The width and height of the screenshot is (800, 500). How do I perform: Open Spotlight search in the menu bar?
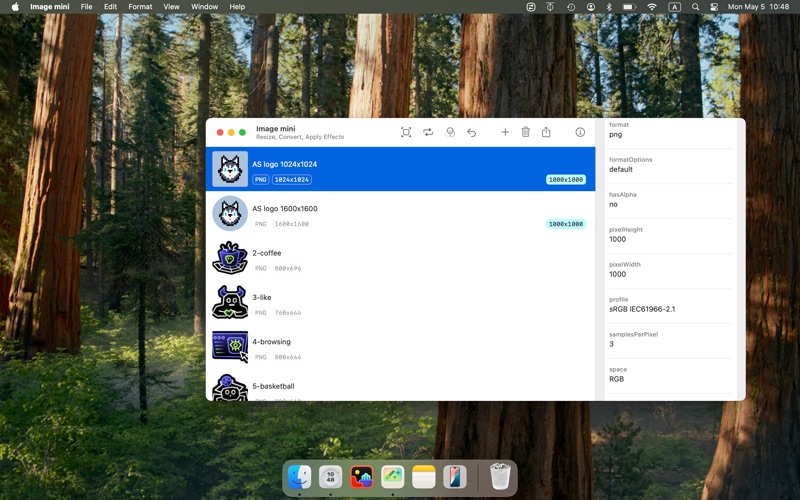695,7
